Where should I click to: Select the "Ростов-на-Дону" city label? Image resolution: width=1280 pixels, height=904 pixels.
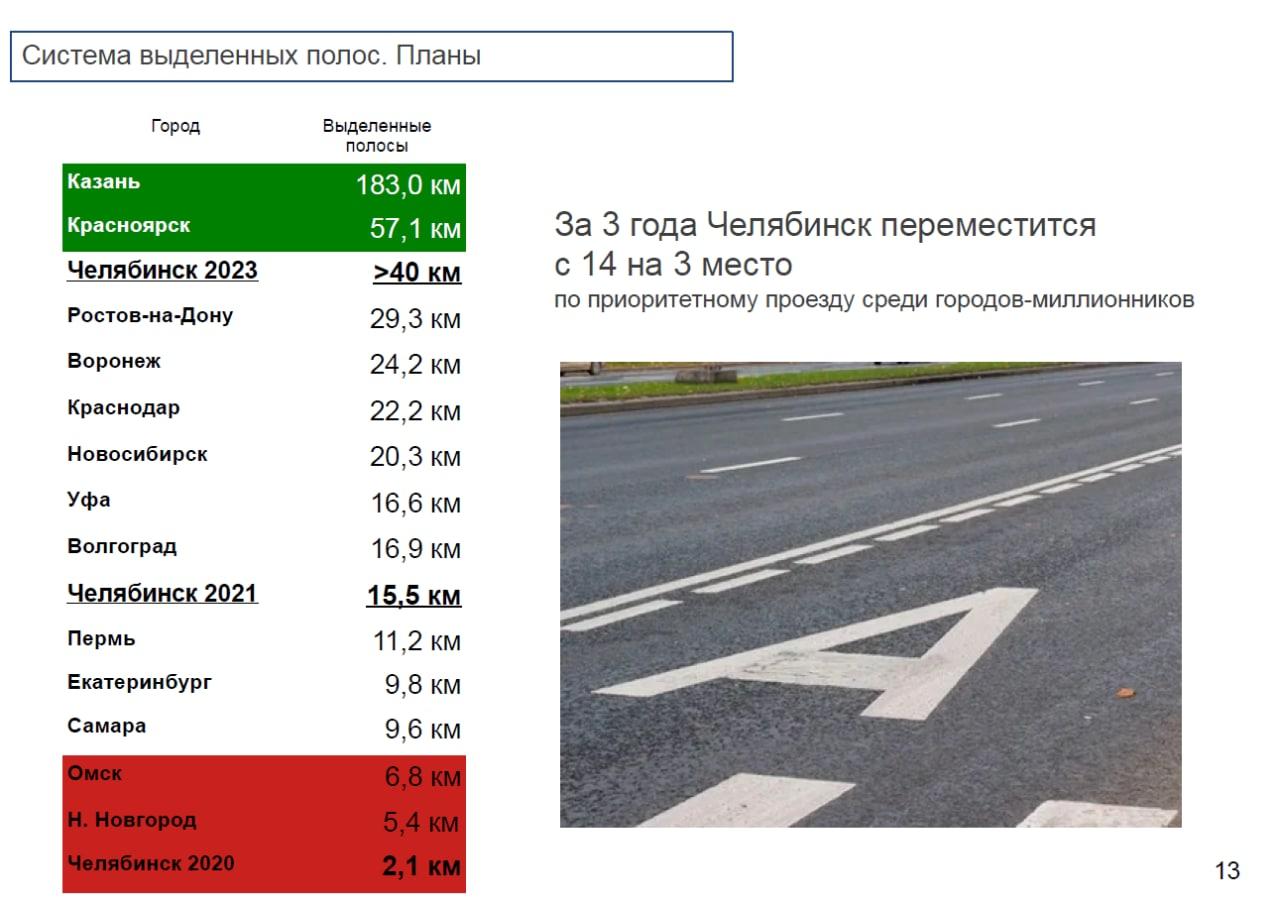click(x=150, y=316)
